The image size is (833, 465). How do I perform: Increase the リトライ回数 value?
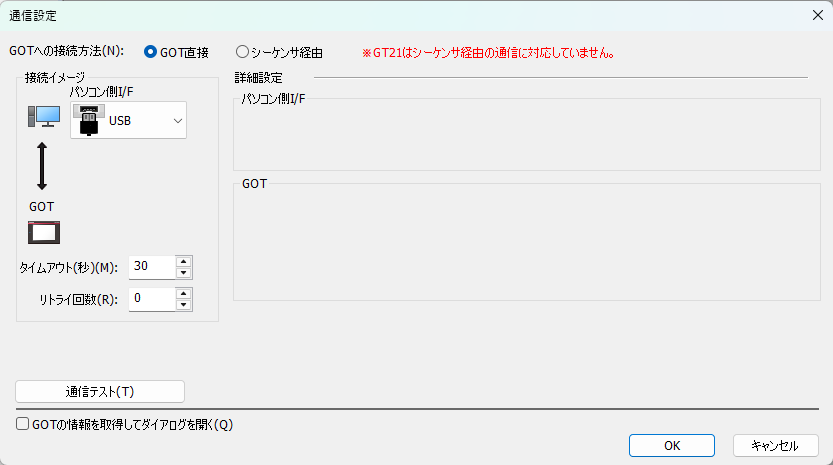click(183, 293)
